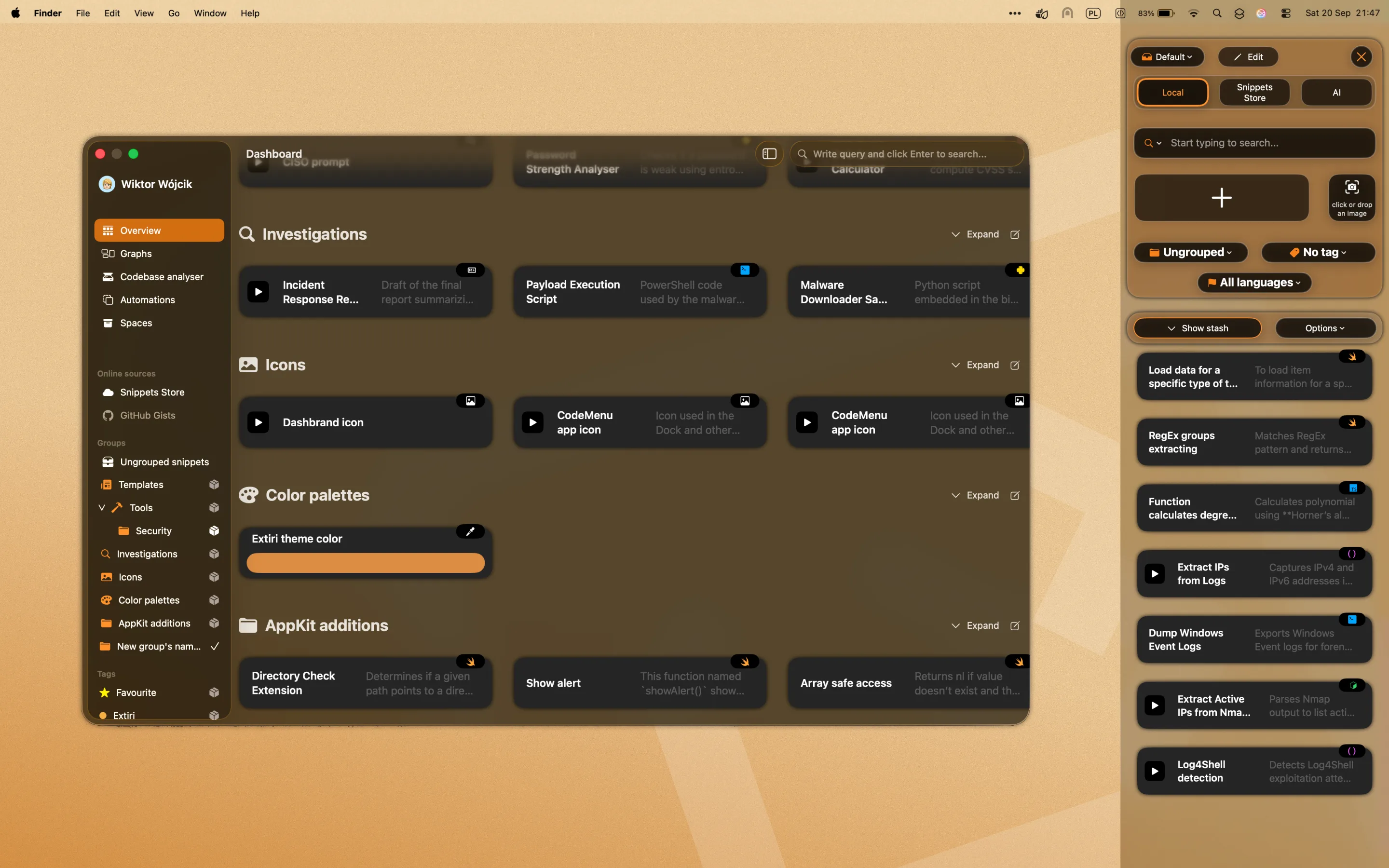1389x868 pixels.
Task: Toggle the cube marker on Tools group
Action: coord(214,507)
